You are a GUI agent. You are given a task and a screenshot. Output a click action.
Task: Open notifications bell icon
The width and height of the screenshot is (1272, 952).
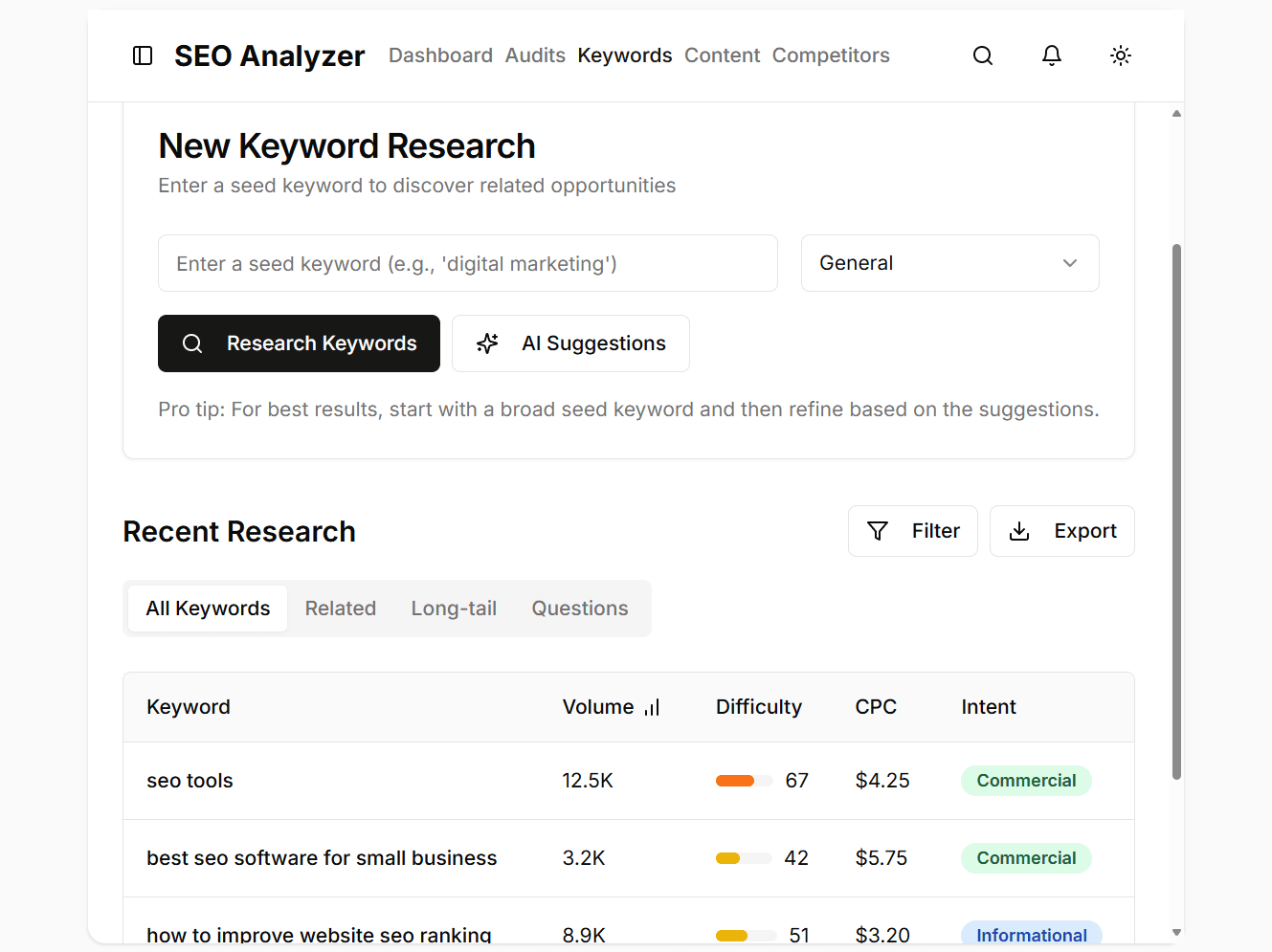click(1052, 55)
